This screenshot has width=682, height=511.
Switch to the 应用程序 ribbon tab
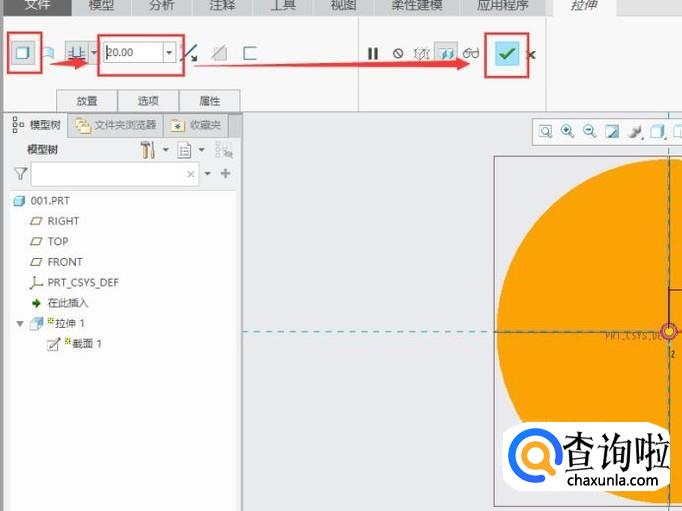[502, 6]
